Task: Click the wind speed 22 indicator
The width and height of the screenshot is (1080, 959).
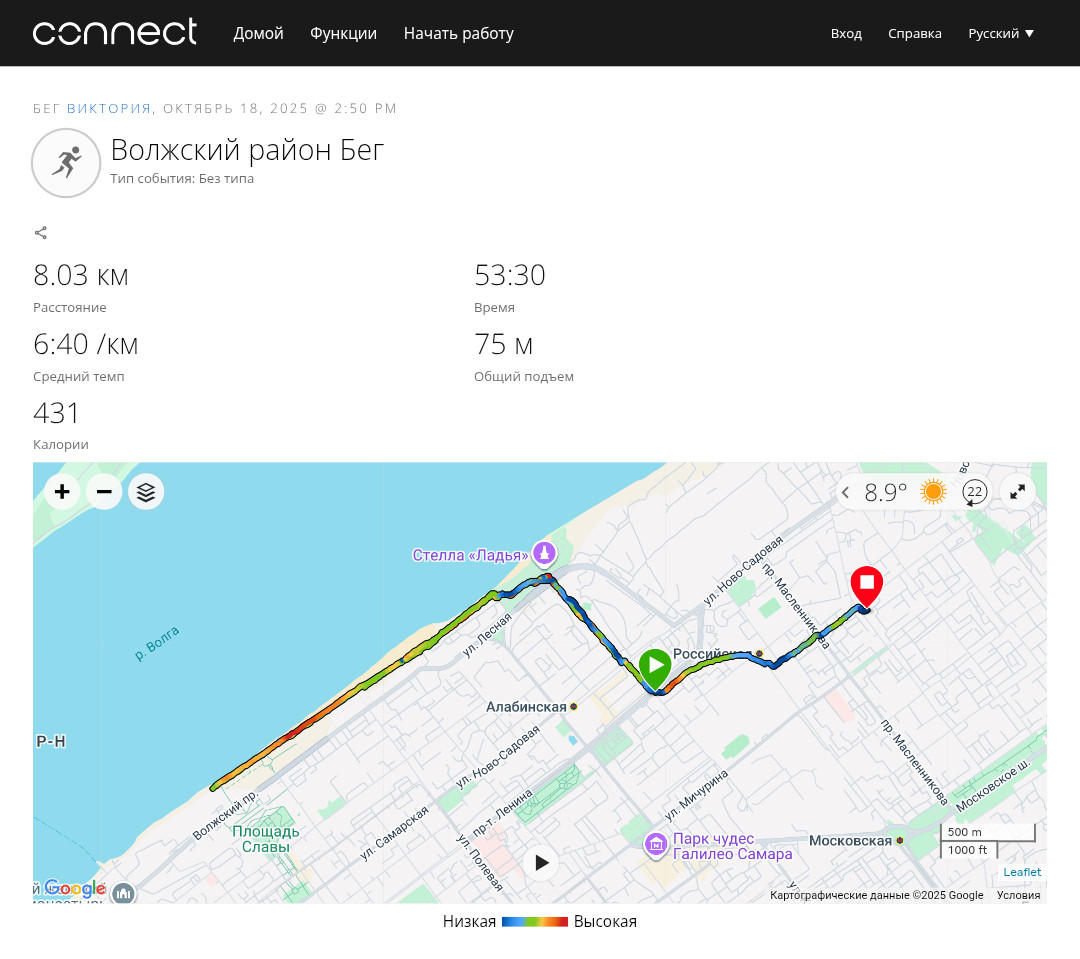Action: pos(974,492)
